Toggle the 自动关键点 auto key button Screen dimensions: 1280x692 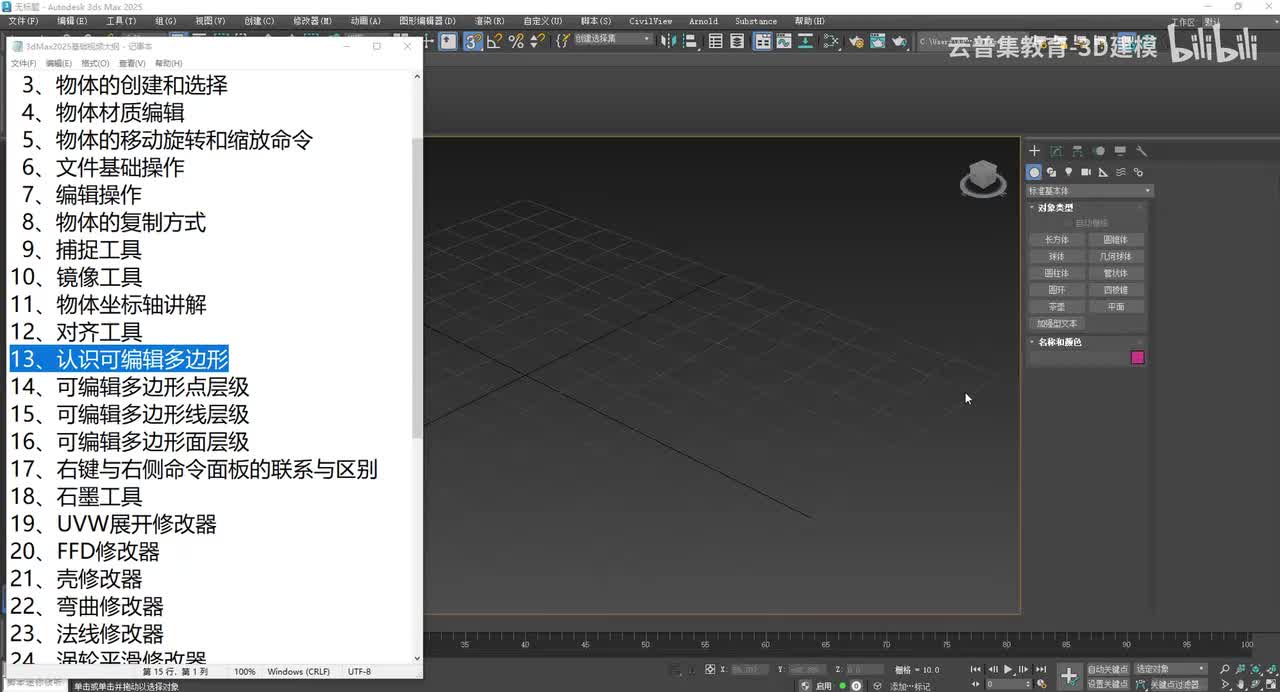[1108, 669]
